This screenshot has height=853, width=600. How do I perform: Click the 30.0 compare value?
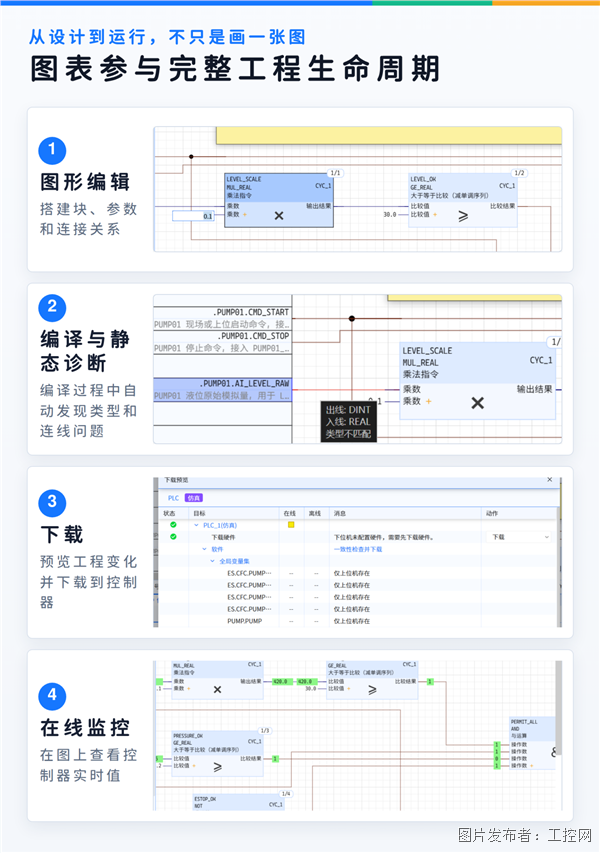point(389,214)
